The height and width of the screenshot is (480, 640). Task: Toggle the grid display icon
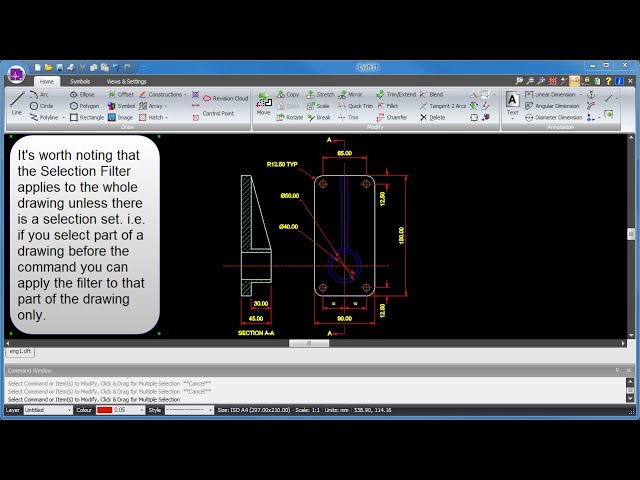(552, 81)
